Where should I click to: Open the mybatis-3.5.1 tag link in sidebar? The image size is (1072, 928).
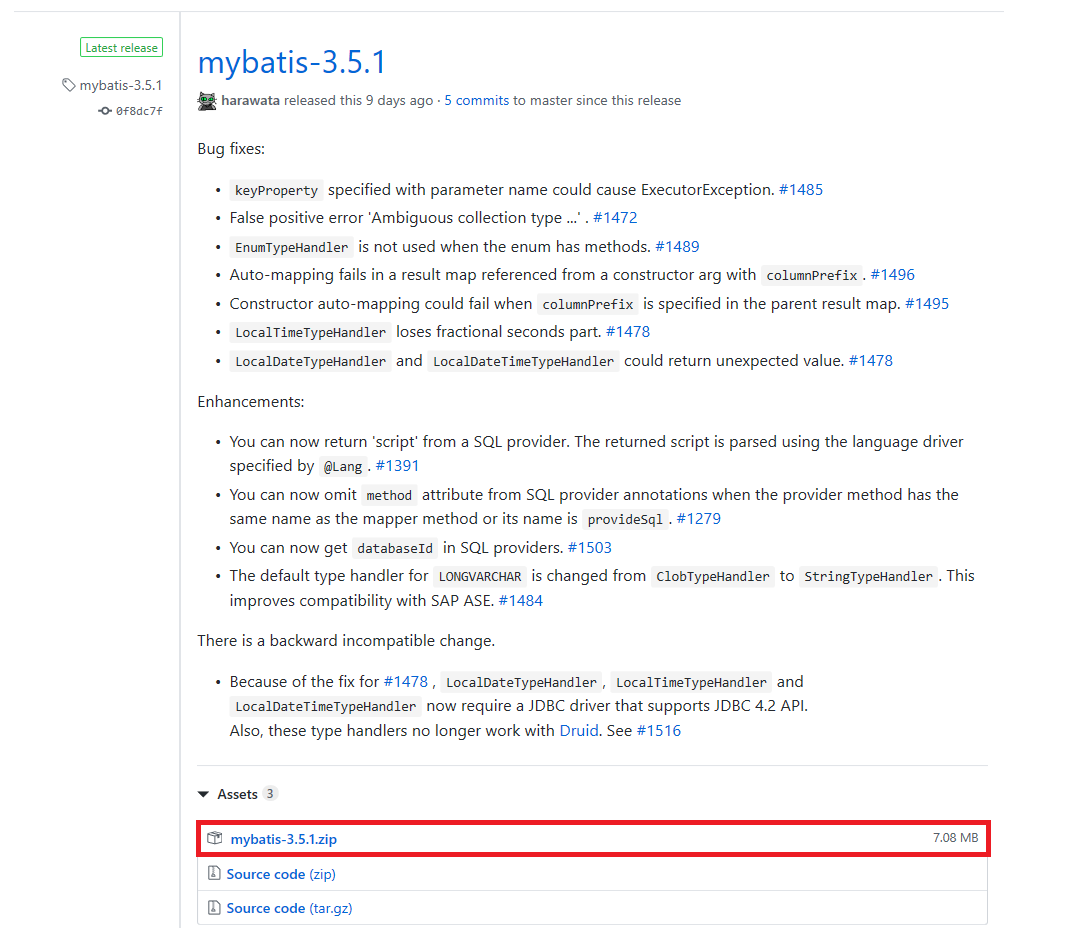click(x=121, y=85)
